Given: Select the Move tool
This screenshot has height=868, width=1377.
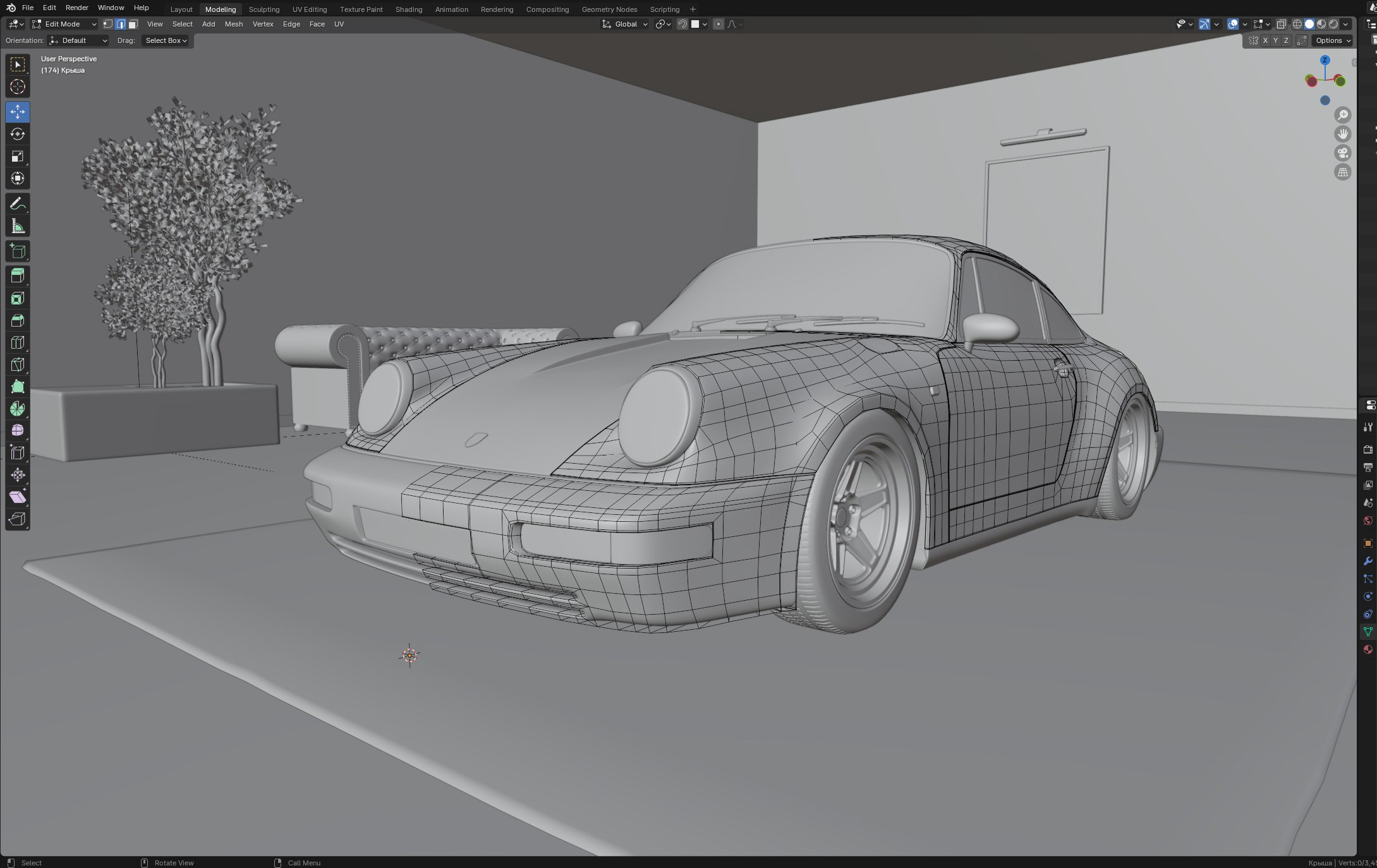Looking at the screenshot, I should point(18,112).
